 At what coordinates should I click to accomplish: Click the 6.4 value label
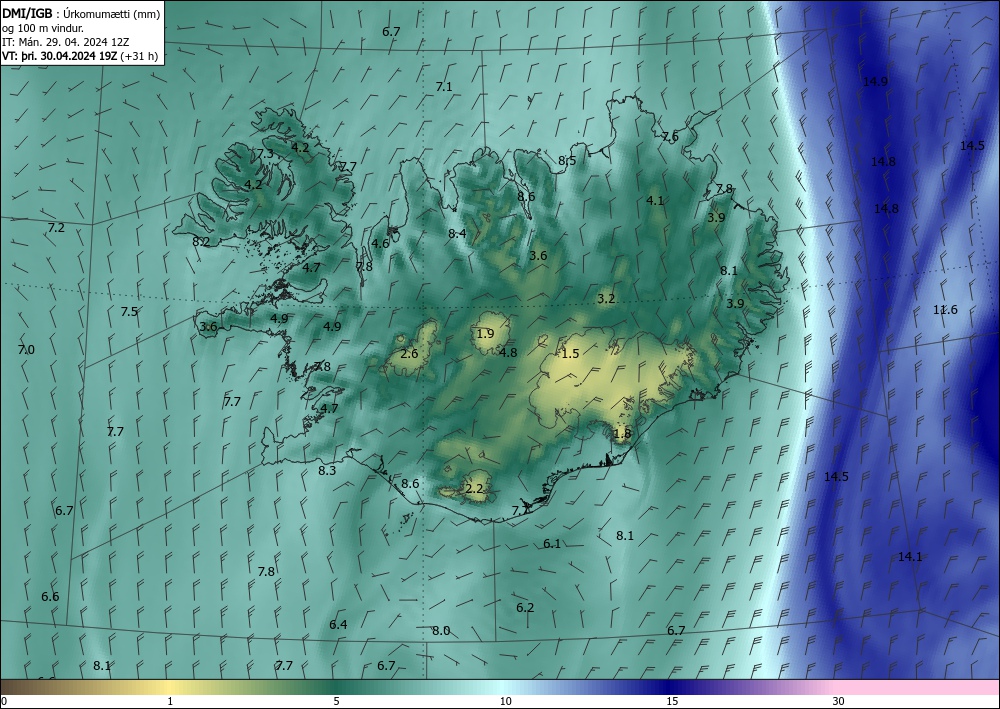338,625
